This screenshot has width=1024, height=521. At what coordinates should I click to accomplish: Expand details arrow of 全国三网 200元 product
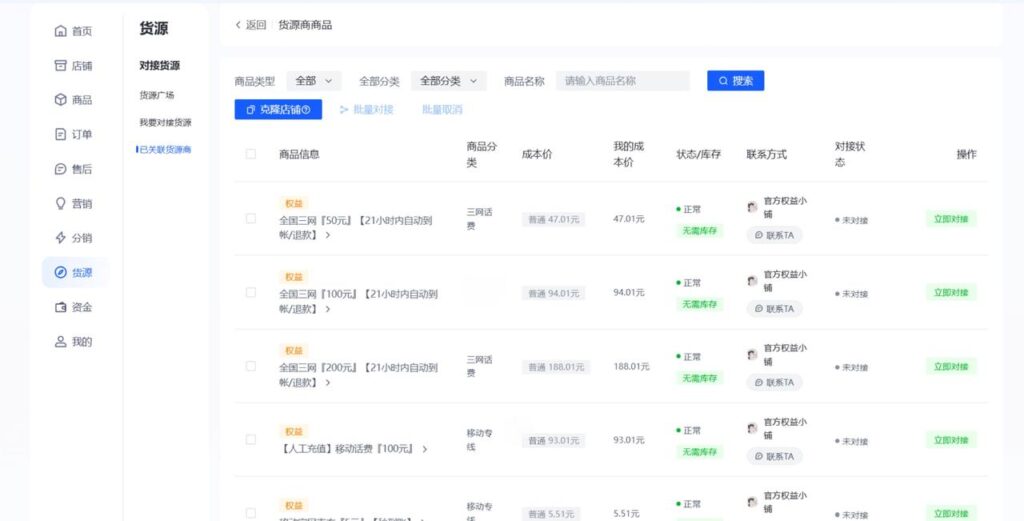328,383
